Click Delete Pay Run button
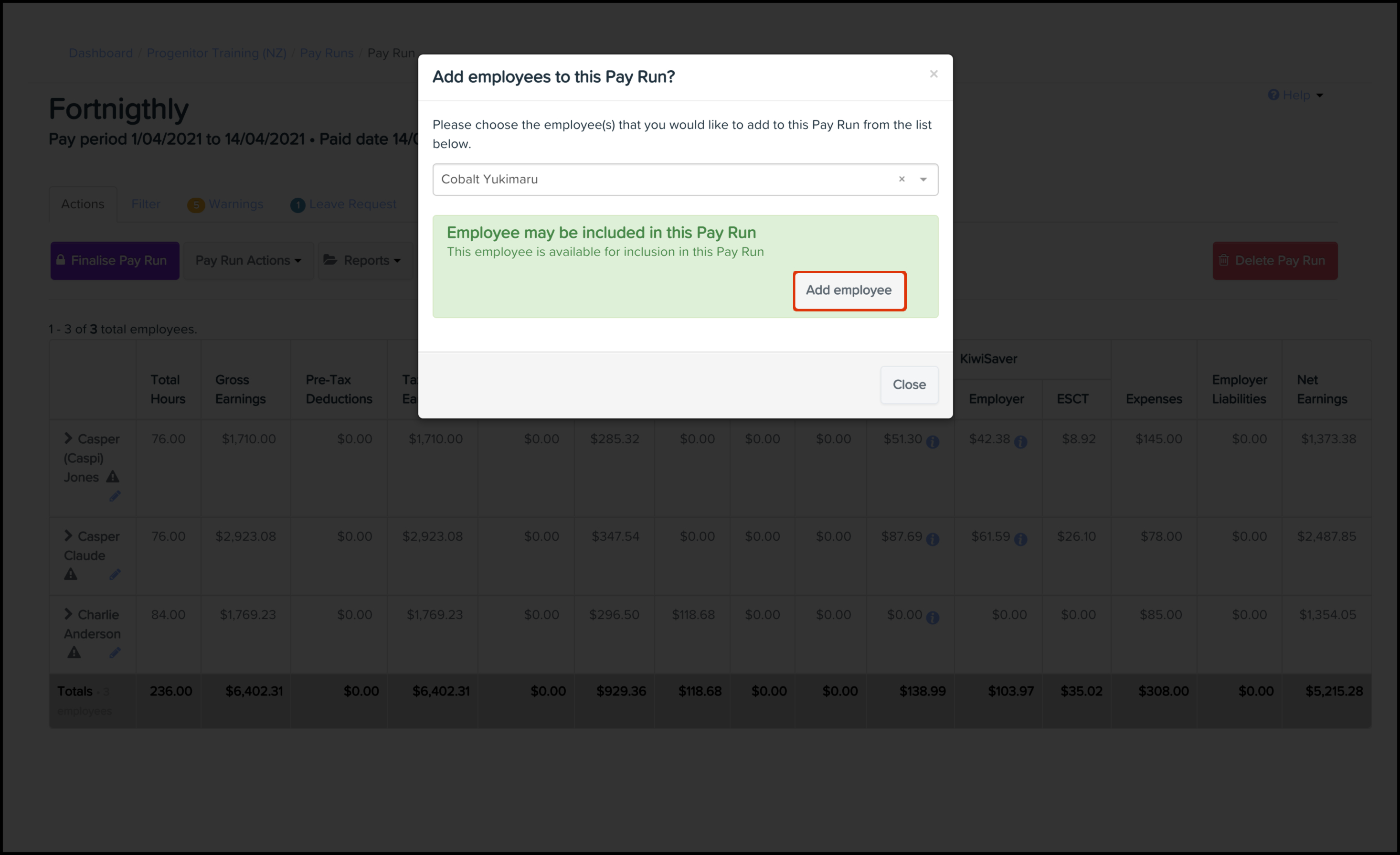 1275,261
